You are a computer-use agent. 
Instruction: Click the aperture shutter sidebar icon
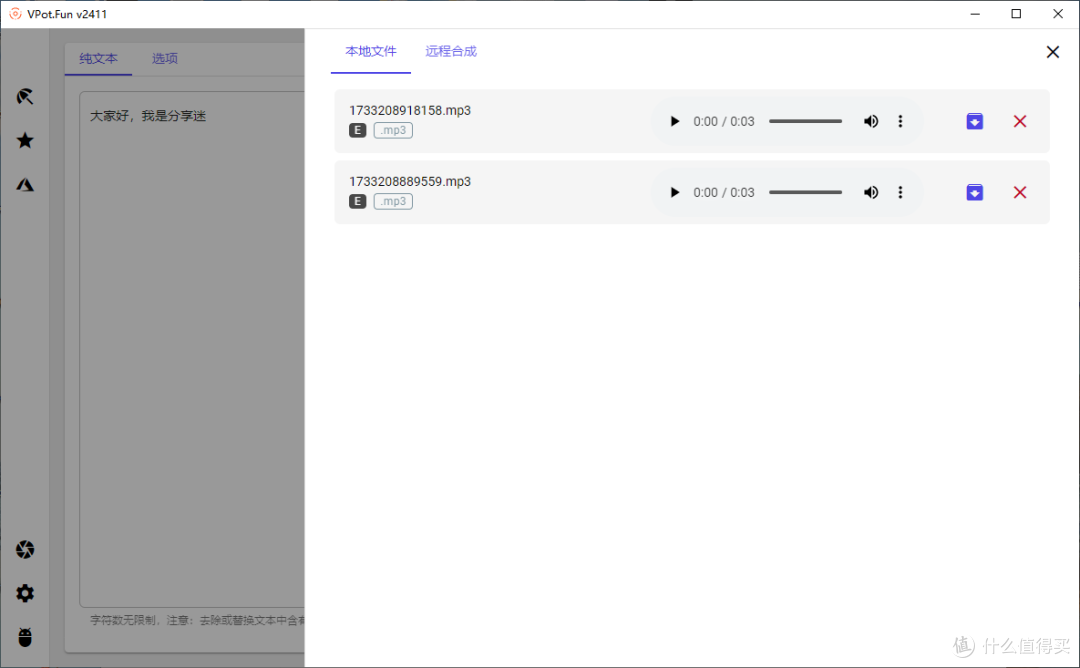pyautogui.click(x=25, y=550)
